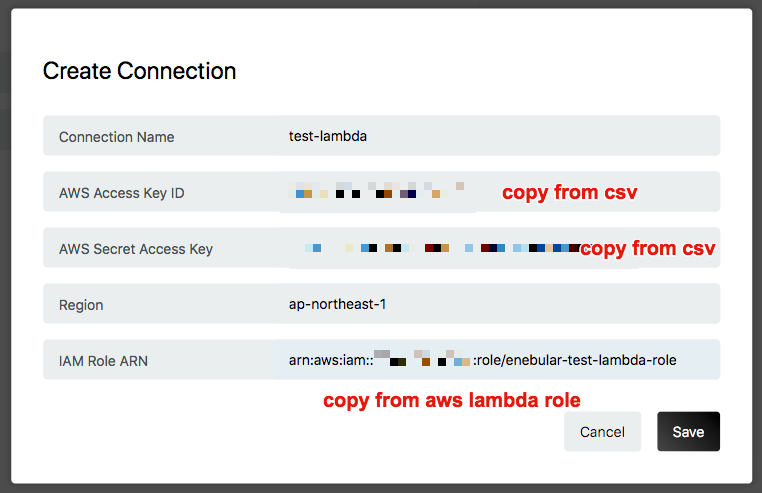This screenshot has height=493, width=762.
Task: Click the "AWS Secret Access Key" label
Action: (135, 249)
